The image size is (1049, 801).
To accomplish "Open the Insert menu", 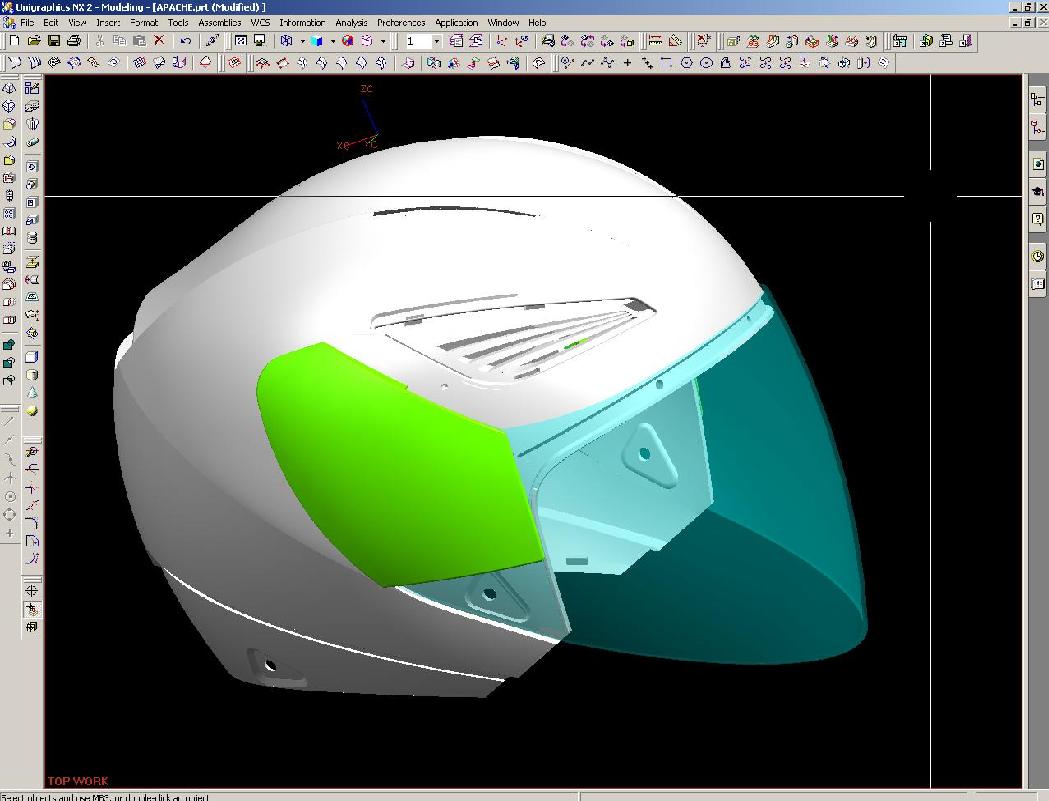I will (108, 22).
